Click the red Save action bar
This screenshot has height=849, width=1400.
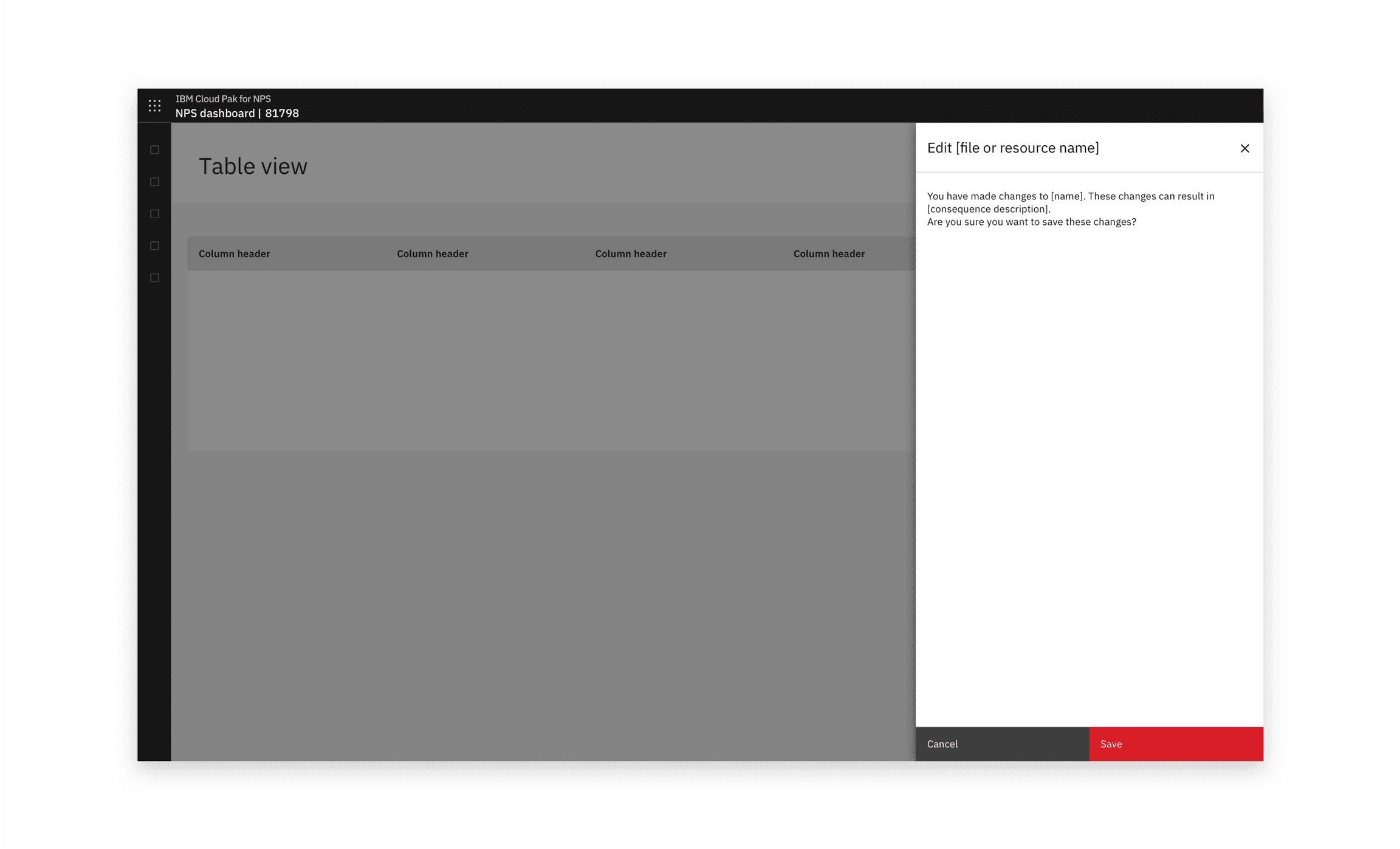1175,743
